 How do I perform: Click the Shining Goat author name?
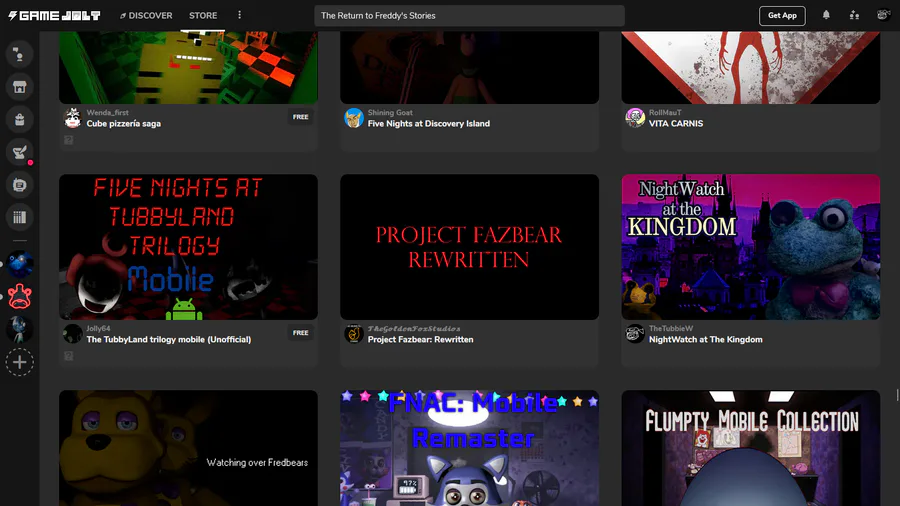tap(390, 113)
